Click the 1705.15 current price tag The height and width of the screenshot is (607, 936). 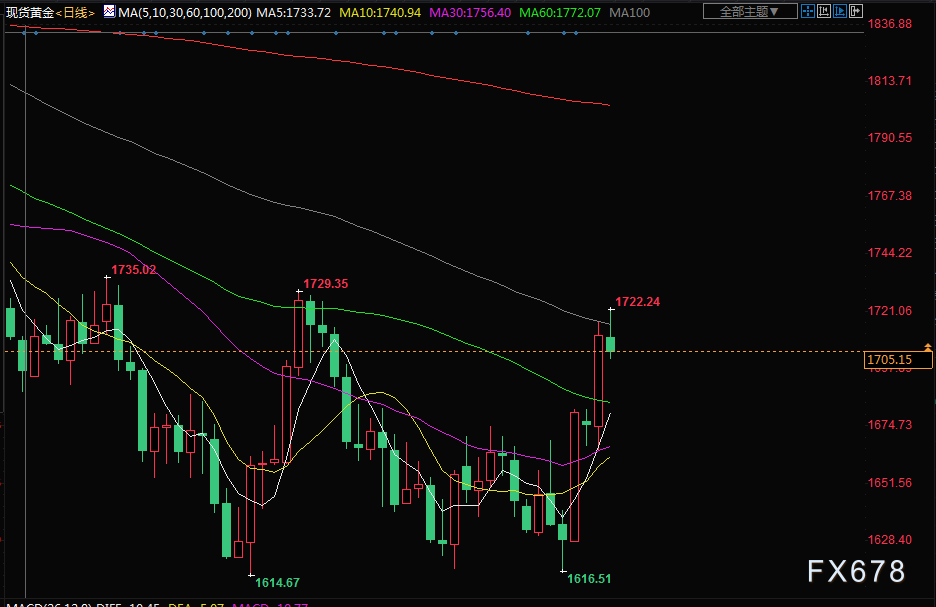coord(898,360)
